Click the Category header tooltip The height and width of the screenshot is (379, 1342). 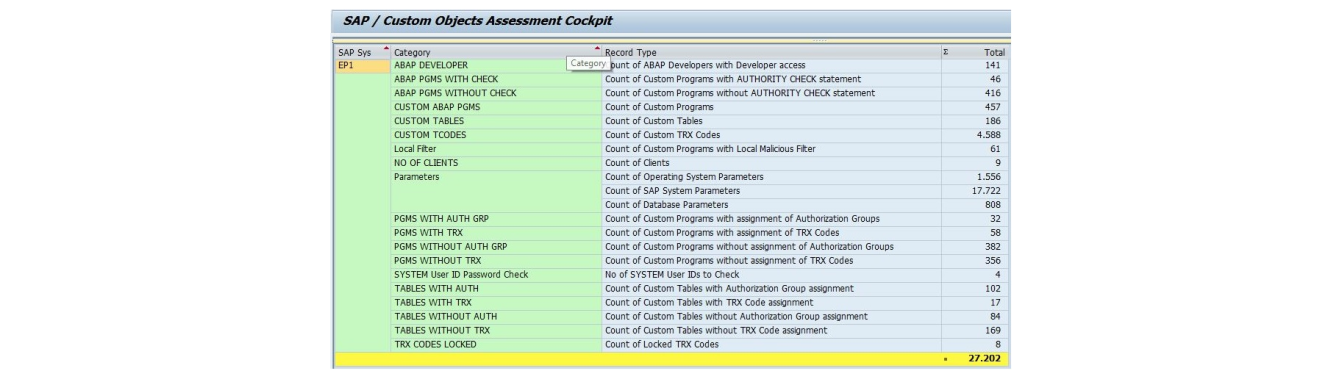coord(588,63)
